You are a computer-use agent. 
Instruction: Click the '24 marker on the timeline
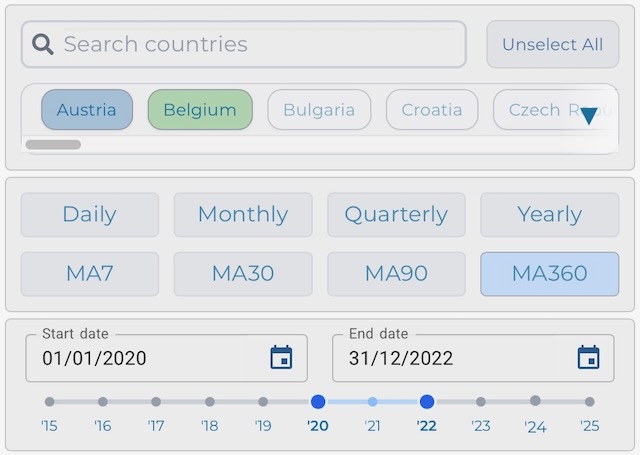point(535,401)
